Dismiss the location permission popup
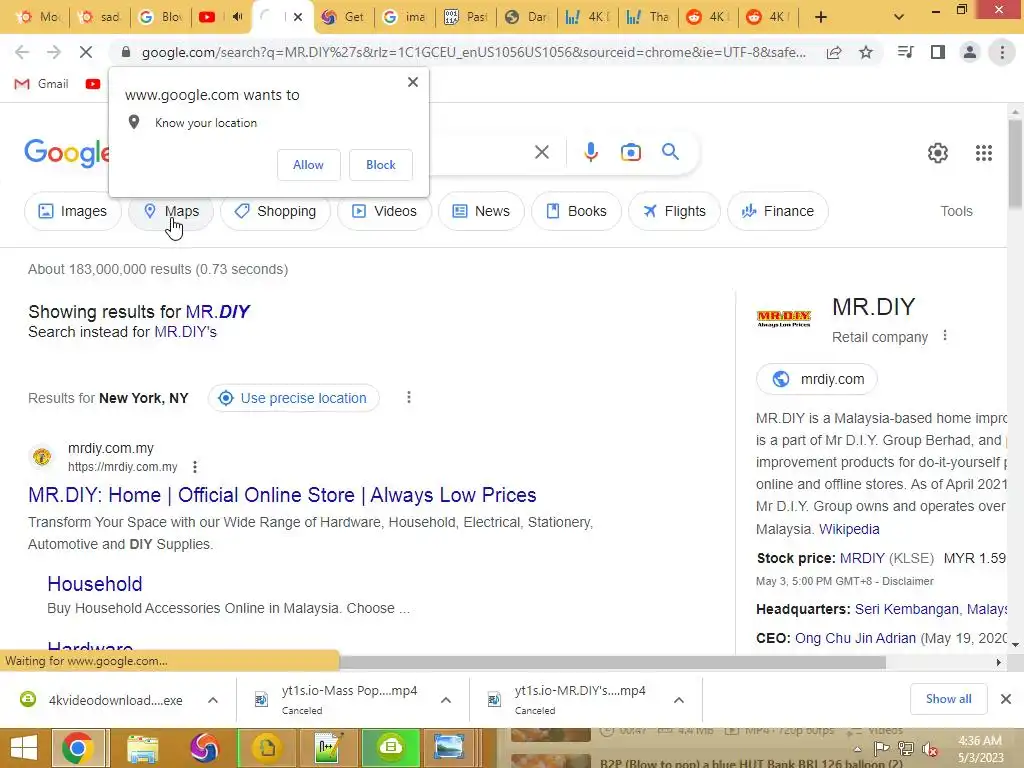1024x768 pixels. (413, 82)
